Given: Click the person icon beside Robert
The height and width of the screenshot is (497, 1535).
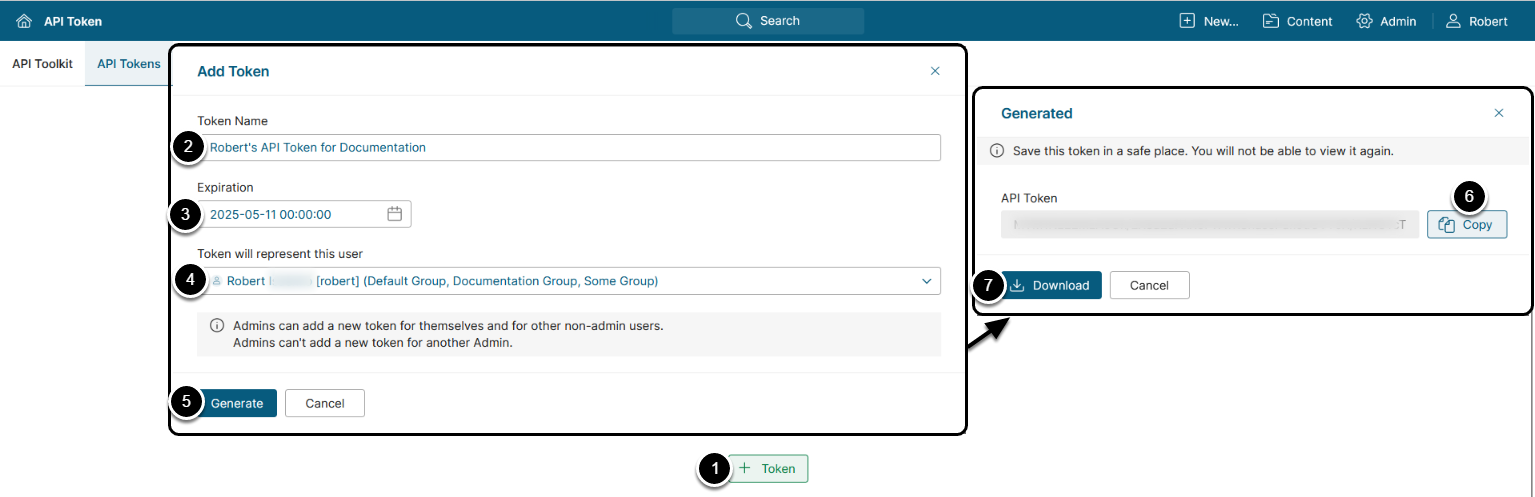Looking at the screenshot, I should tap(1453, 21).
